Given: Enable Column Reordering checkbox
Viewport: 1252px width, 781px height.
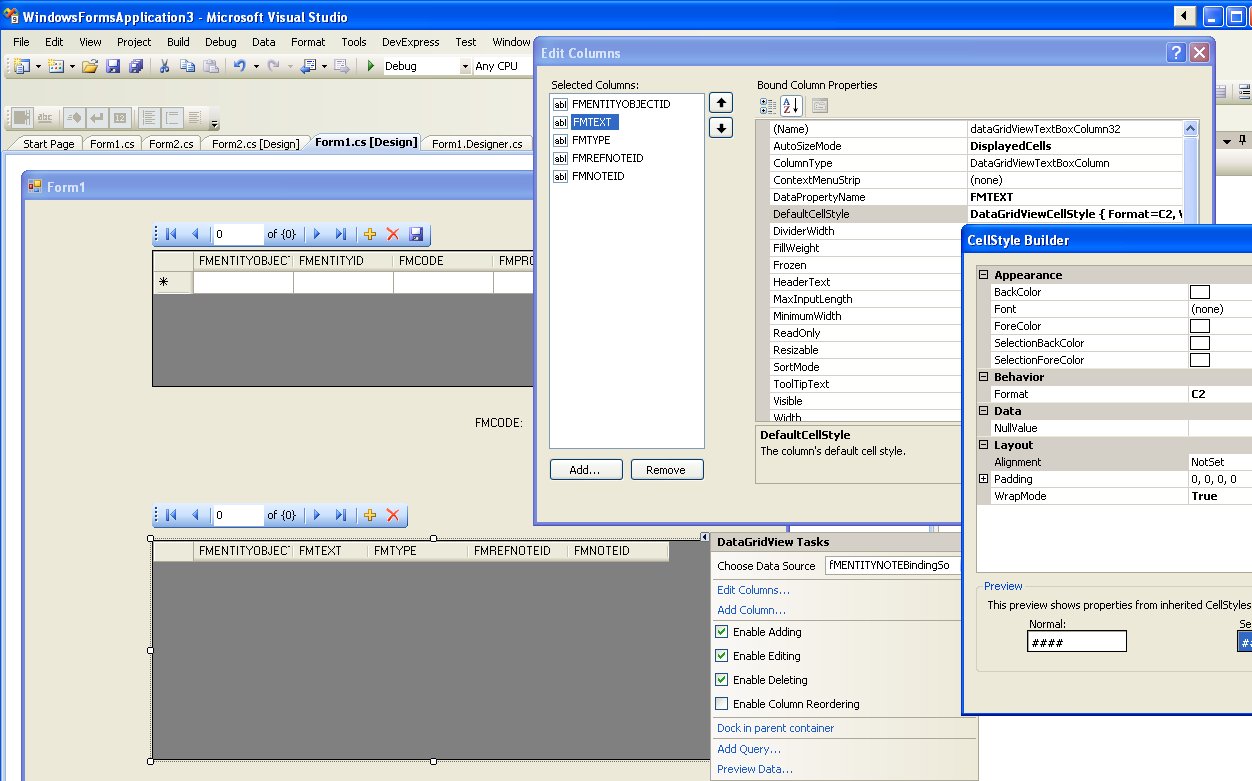Looking at the screenshot, I should pos(721,703).
